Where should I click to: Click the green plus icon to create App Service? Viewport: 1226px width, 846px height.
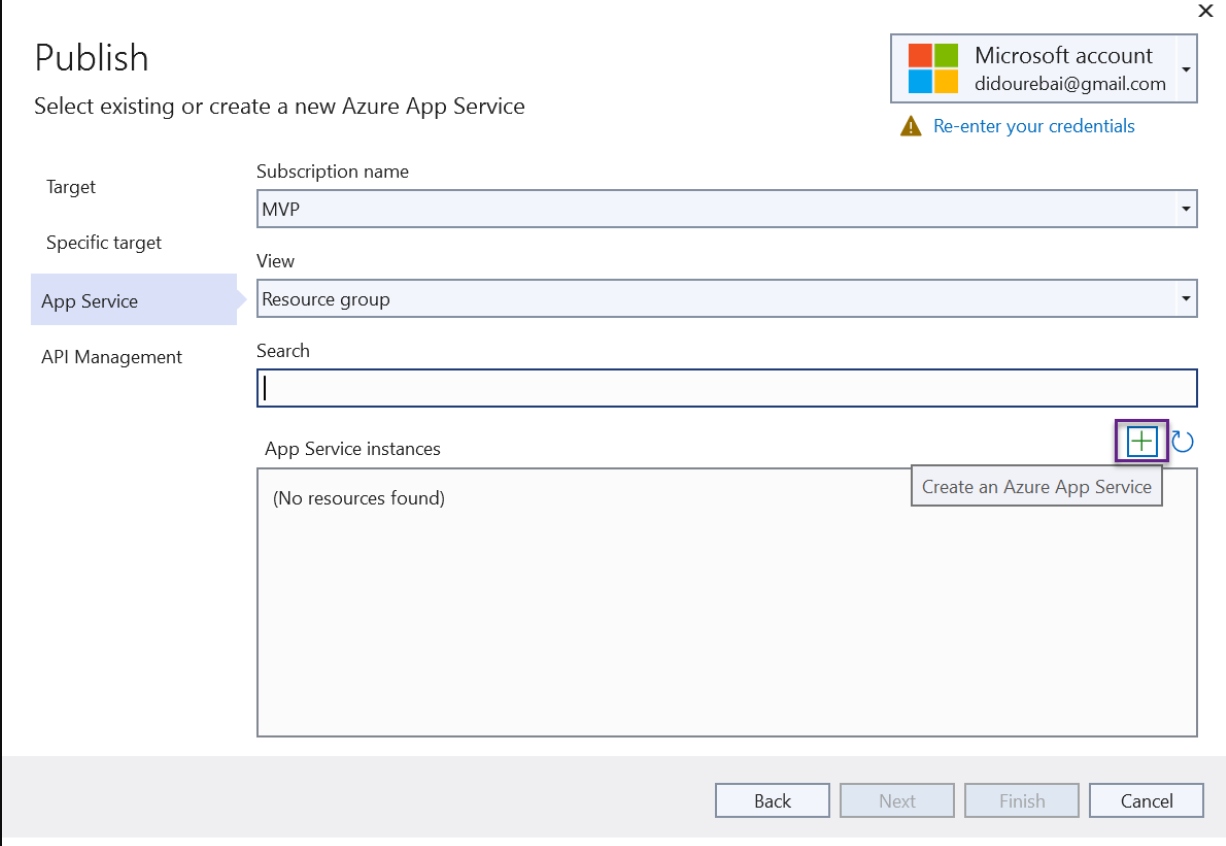tap(1141, 441)
